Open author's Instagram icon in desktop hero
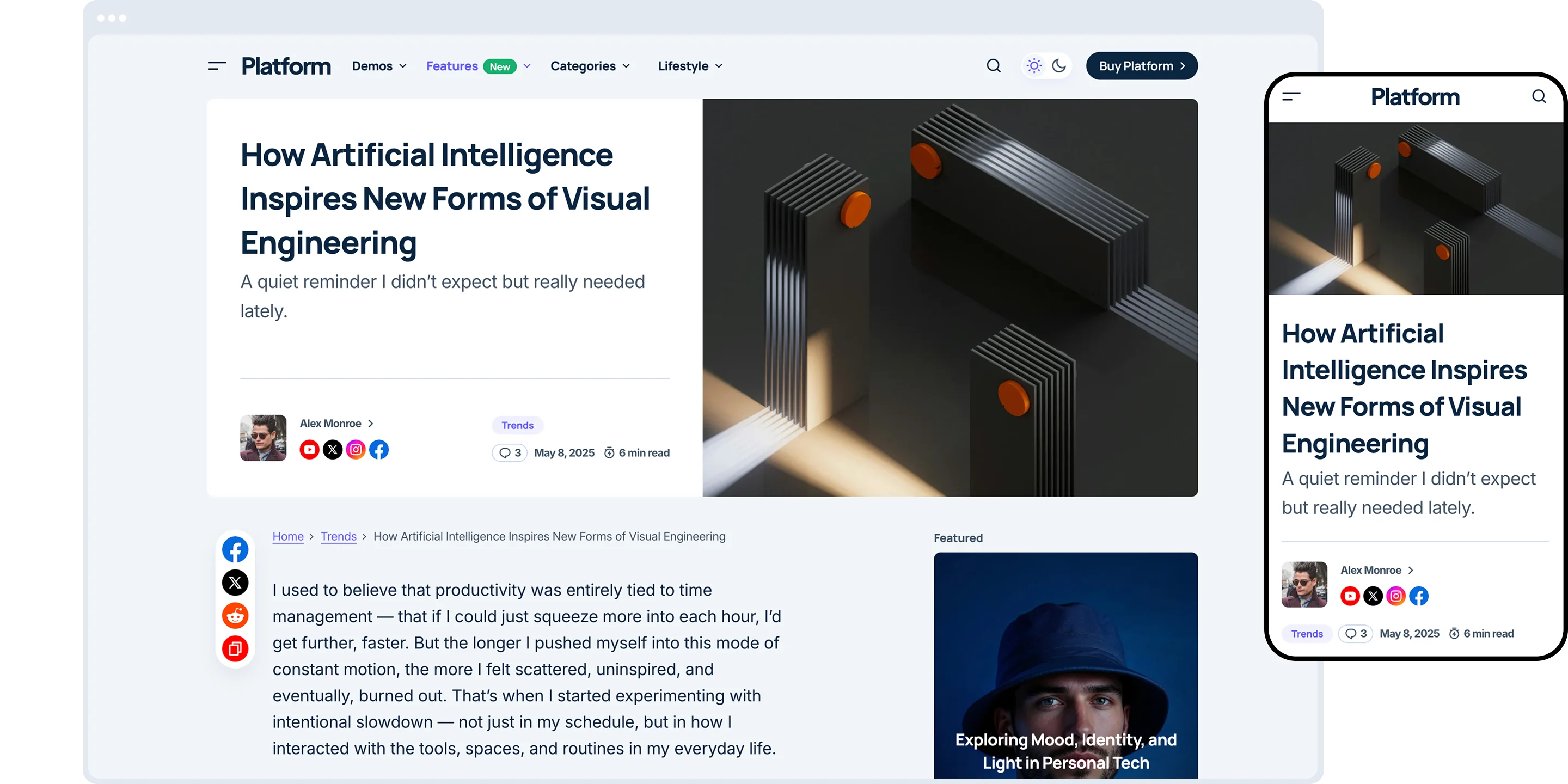 pos(356,450)
